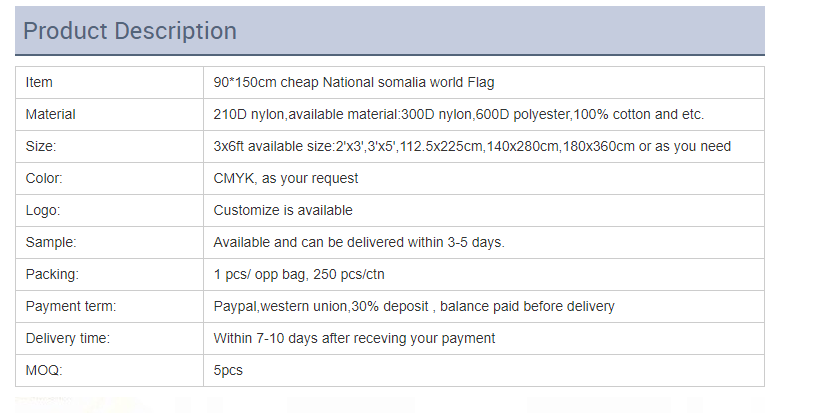Click the Item row label

click(x=39, y=82)
